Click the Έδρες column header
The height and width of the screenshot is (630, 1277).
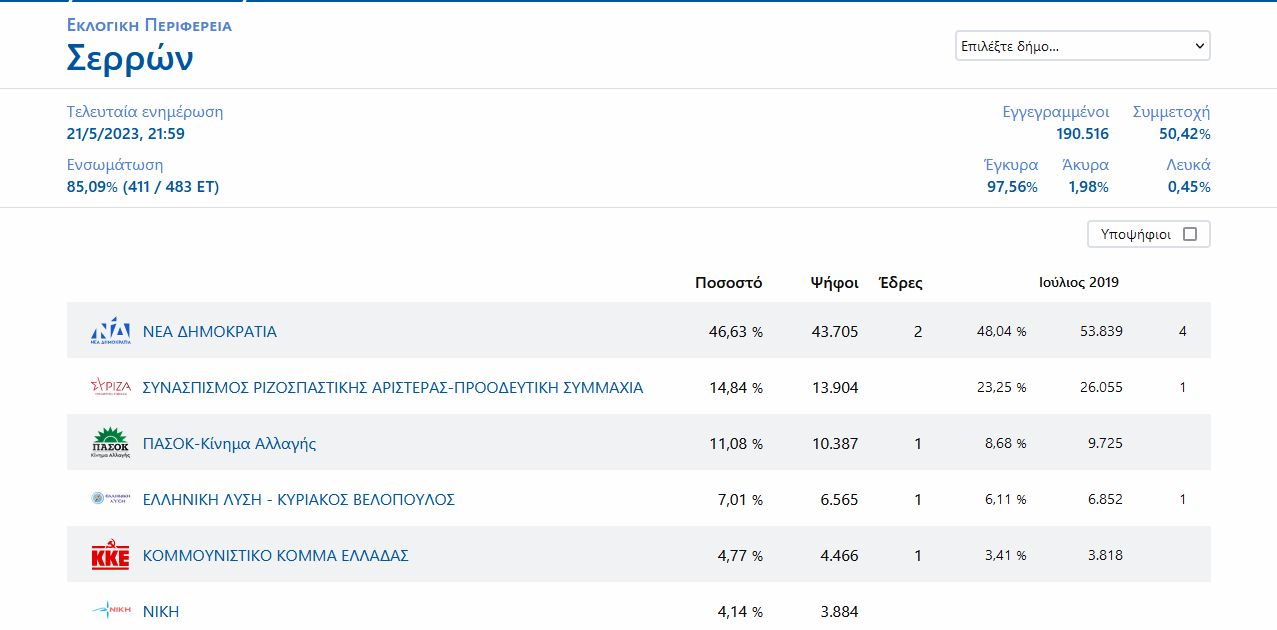coord(900,283)
